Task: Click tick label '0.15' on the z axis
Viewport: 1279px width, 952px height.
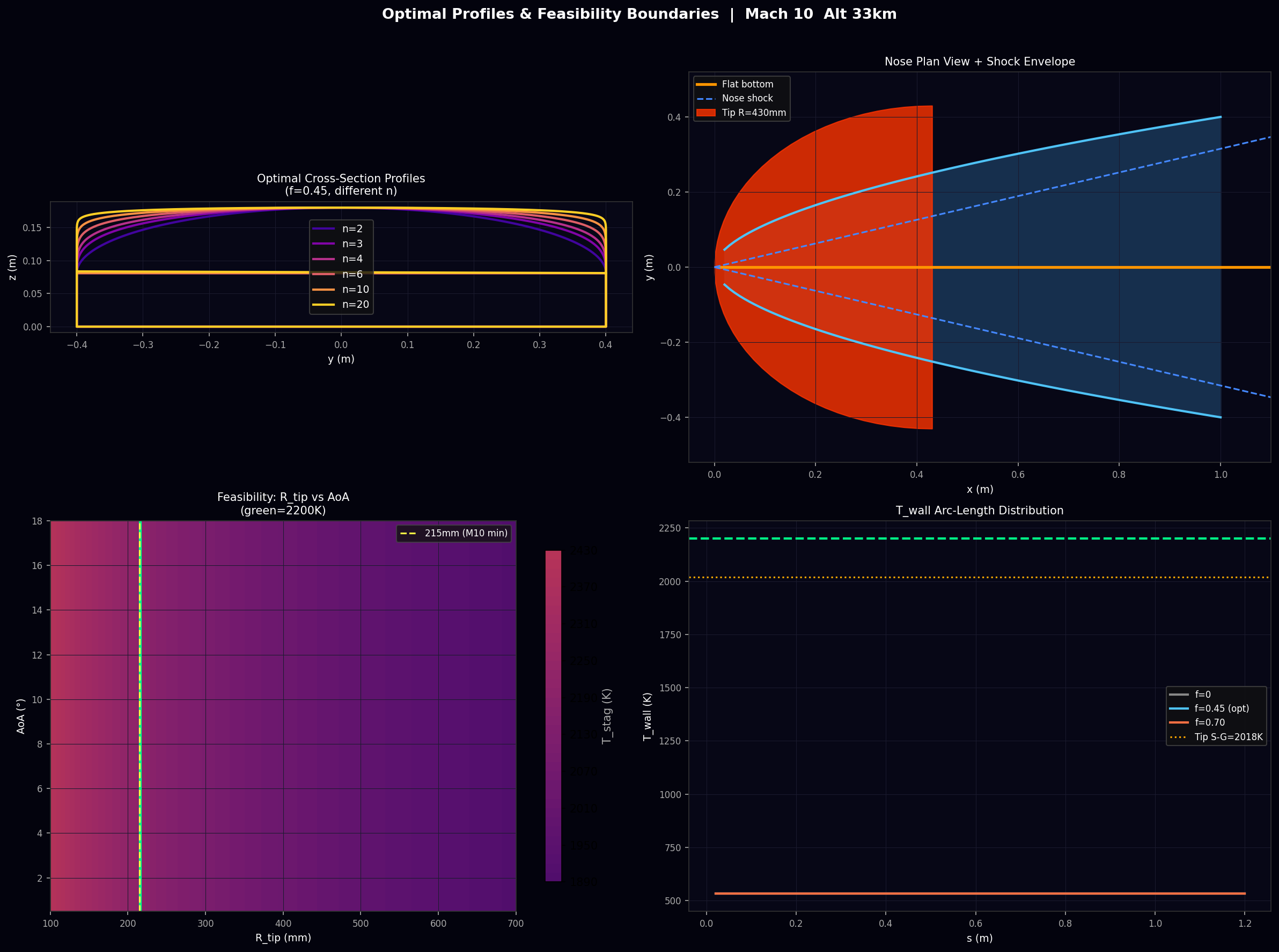Action: [32, 227]
